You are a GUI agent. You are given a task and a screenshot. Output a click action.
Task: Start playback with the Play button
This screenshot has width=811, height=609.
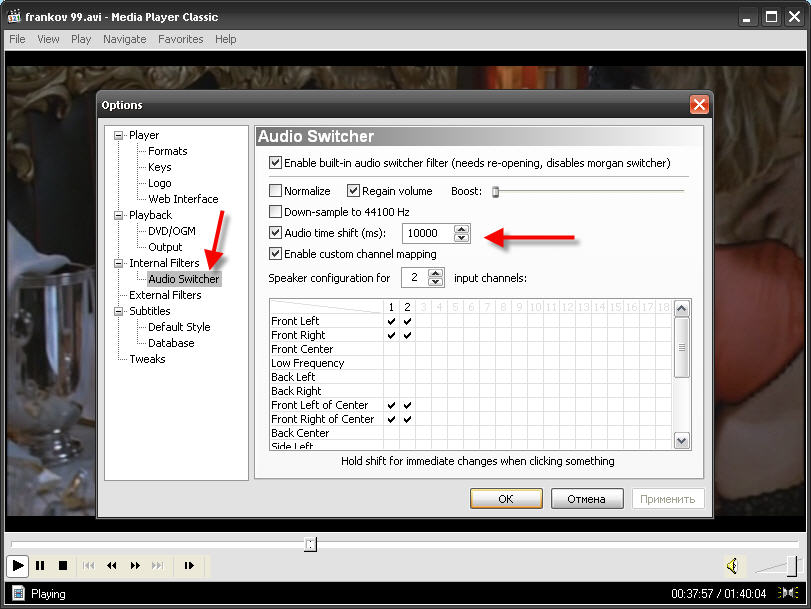click(17, 566)
